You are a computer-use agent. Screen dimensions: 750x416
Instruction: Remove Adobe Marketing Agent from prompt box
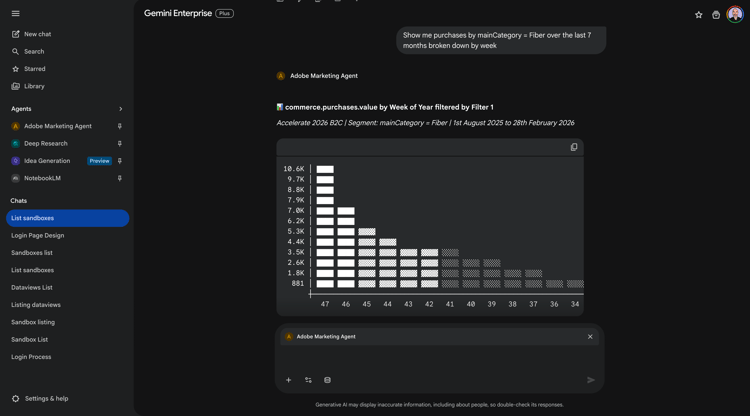click(590, 337)
